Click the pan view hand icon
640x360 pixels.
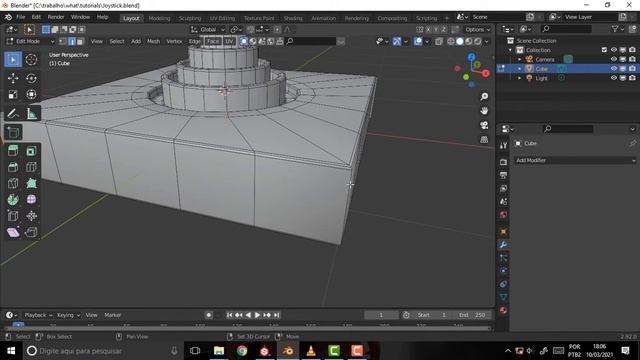click(484, 111)
